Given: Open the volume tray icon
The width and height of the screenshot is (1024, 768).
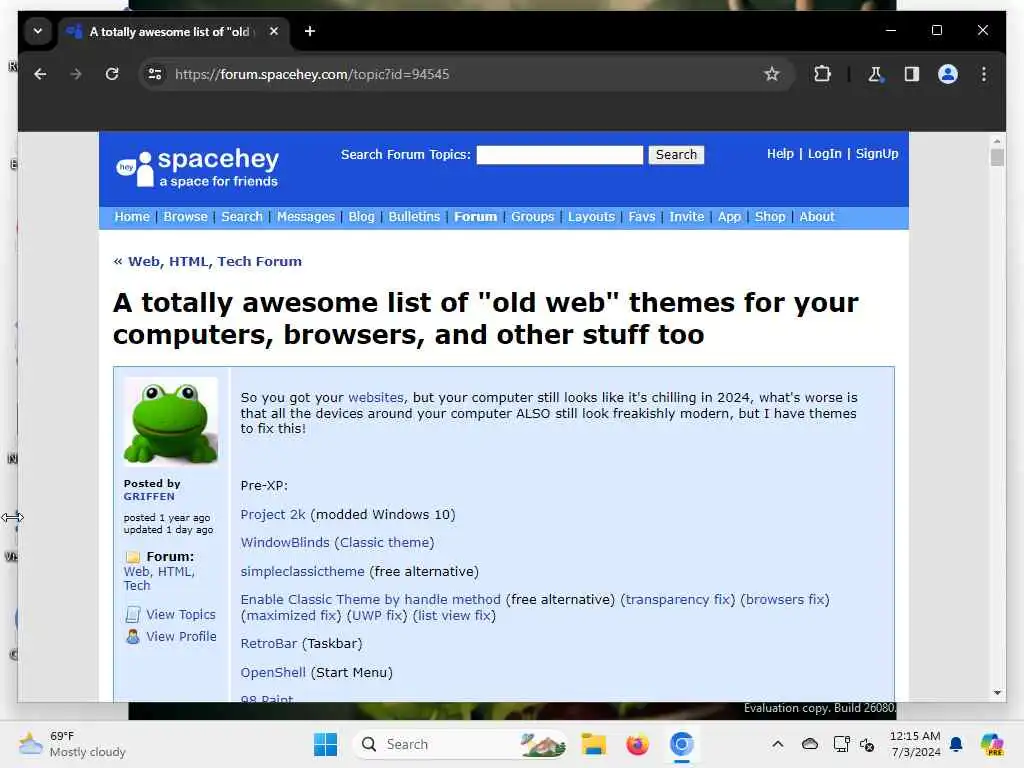Looking at the screenshot, I should (x=867, y=744).
